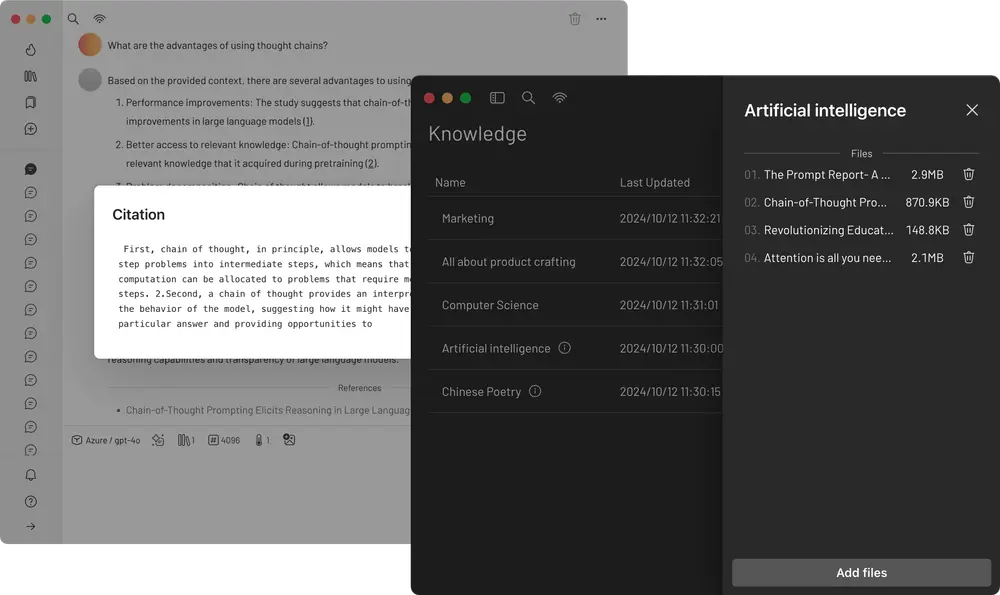Delete The Prompt Report file
This screenshot has width=1000, height=595.
968,175
